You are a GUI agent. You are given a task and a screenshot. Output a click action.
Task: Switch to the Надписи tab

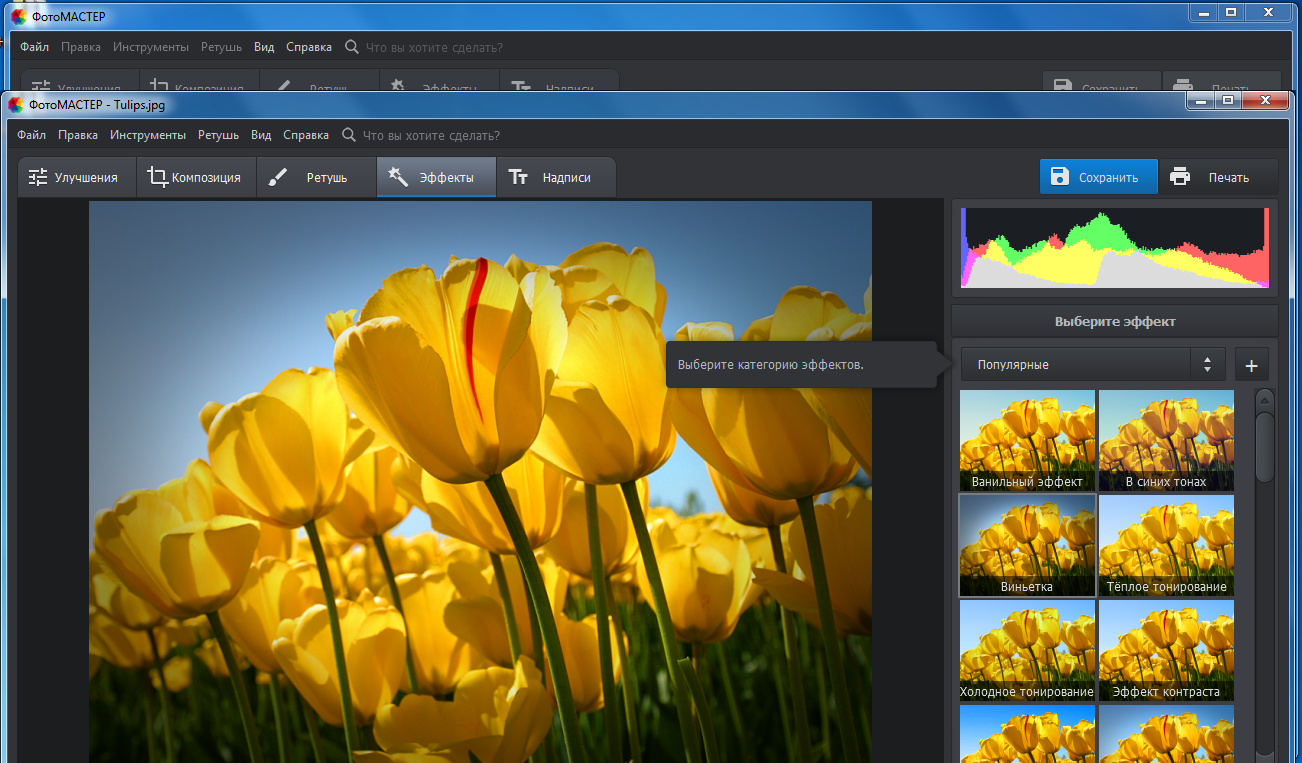pos(556,177)
